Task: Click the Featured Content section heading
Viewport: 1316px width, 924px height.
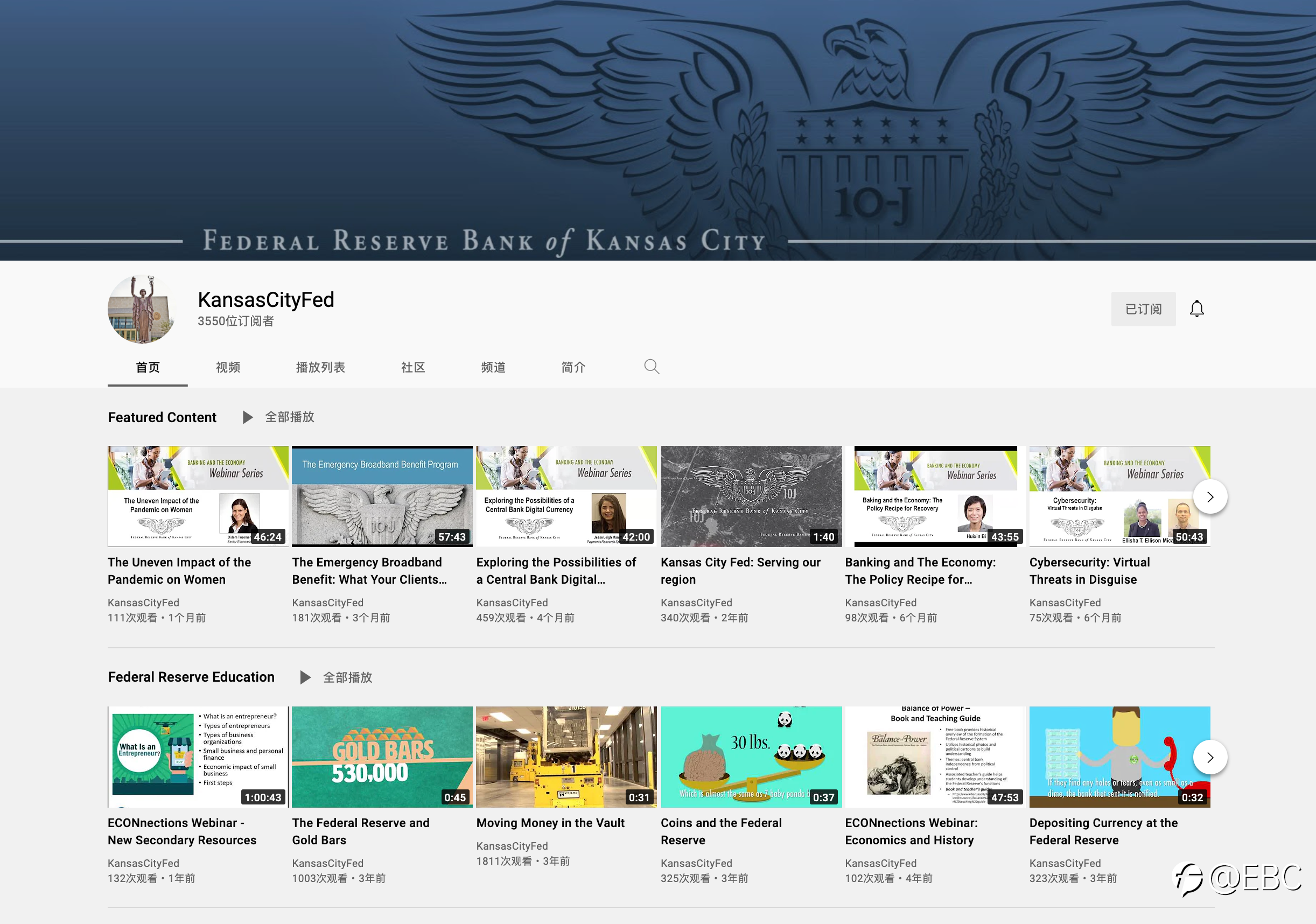Action: [x=162, y=417]
